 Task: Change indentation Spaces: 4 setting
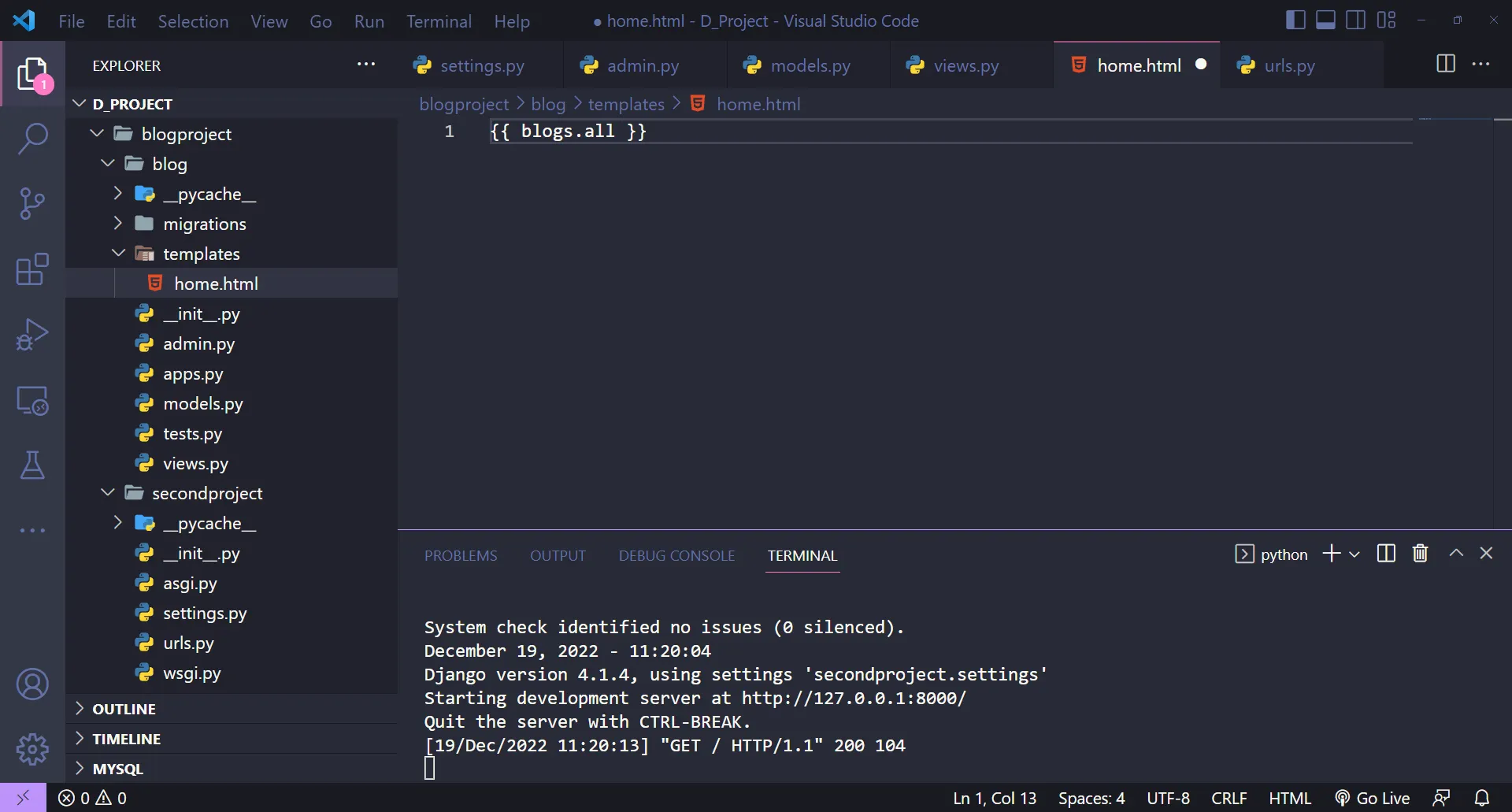pyautogui.click(x=1091, y=798)
